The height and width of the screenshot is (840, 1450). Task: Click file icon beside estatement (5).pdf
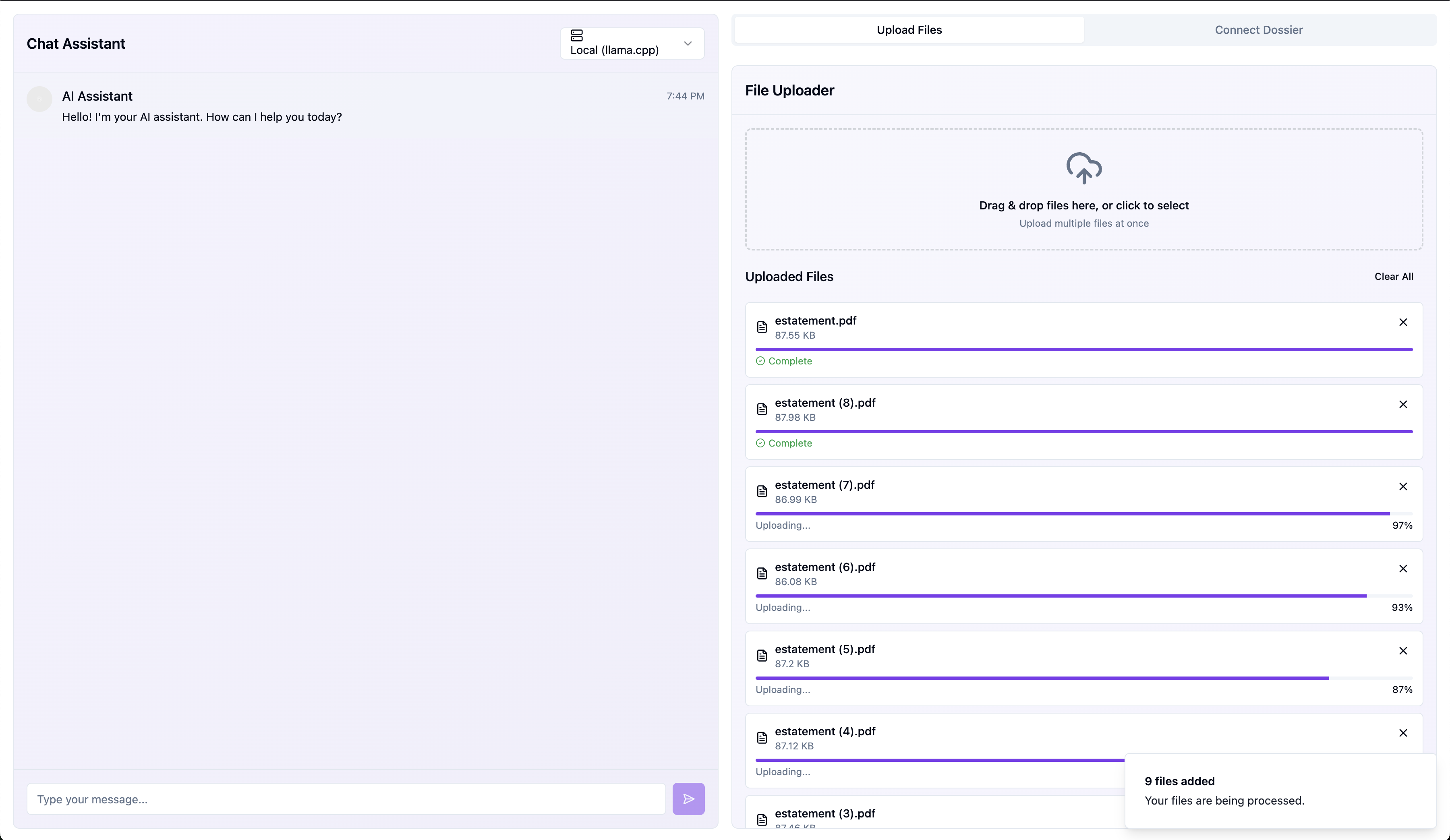762,656
